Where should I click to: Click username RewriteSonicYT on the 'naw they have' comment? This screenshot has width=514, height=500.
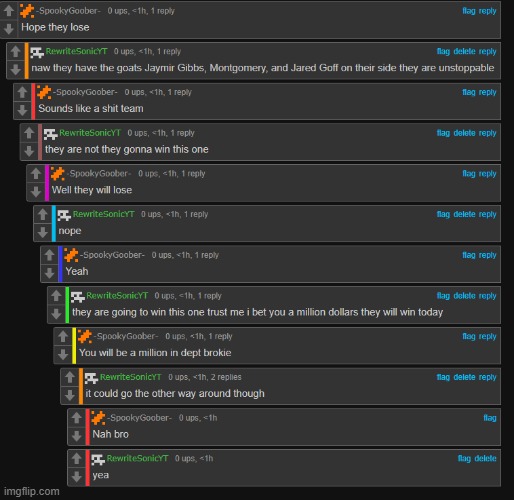[76, 51]
